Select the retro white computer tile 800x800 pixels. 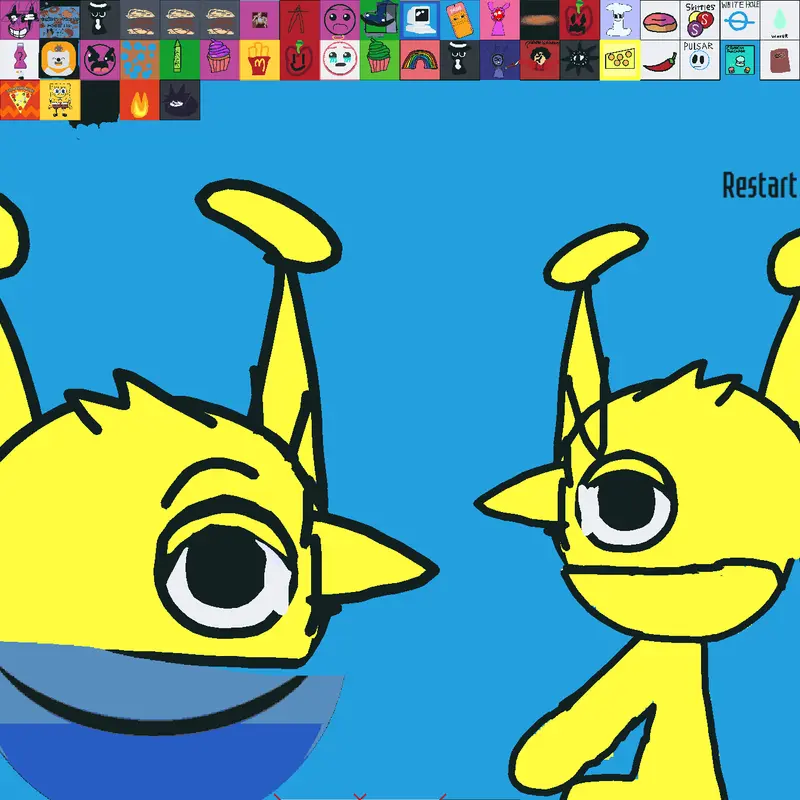click(419, 20)
